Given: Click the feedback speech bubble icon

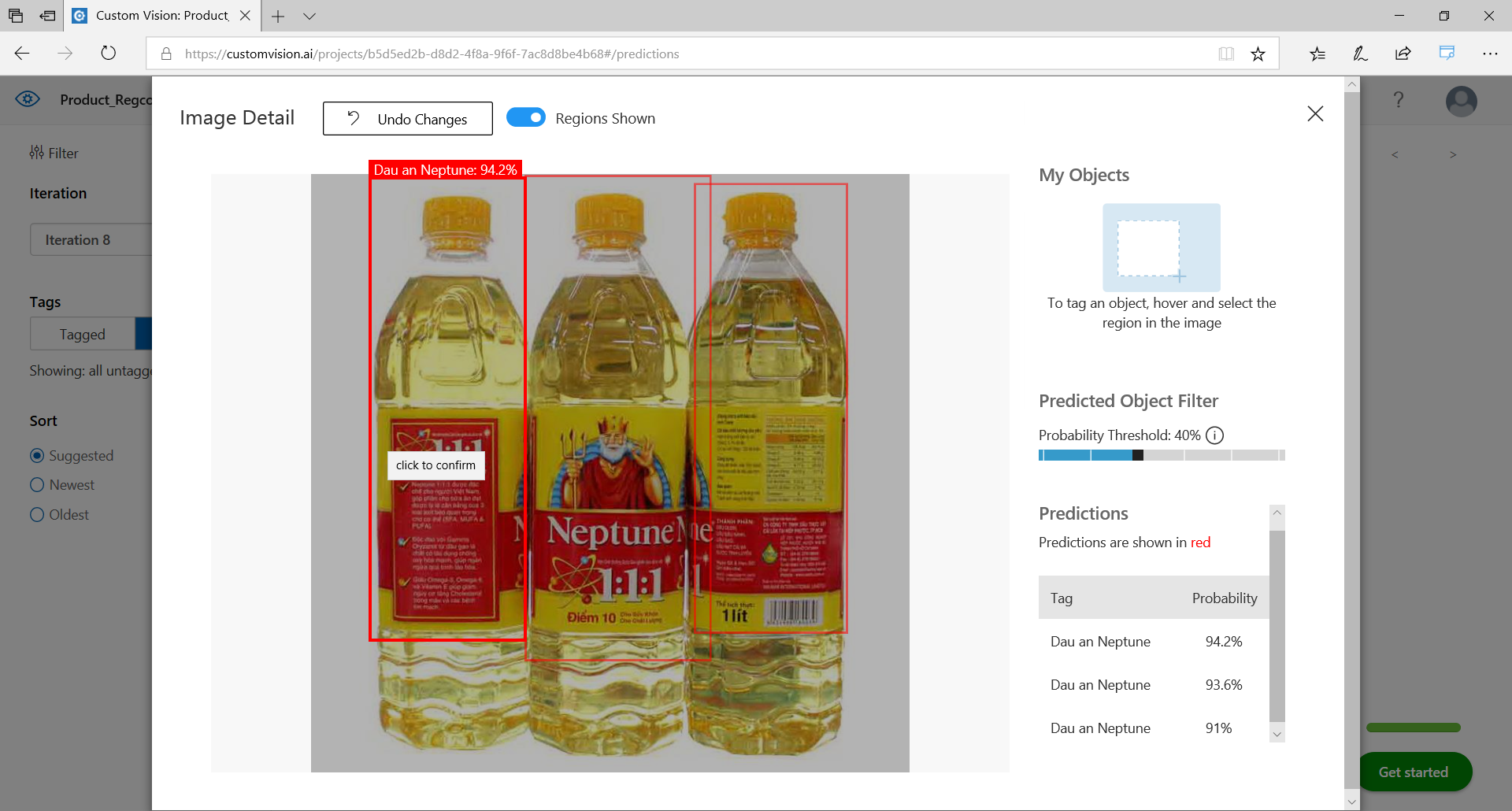Looking at the screenshot, I should click(x=1447, y=53).
